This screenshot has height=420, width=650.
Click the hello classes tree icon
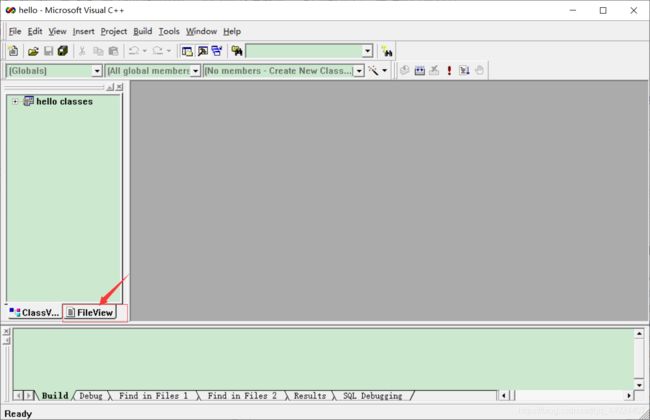tap(29, 101)
